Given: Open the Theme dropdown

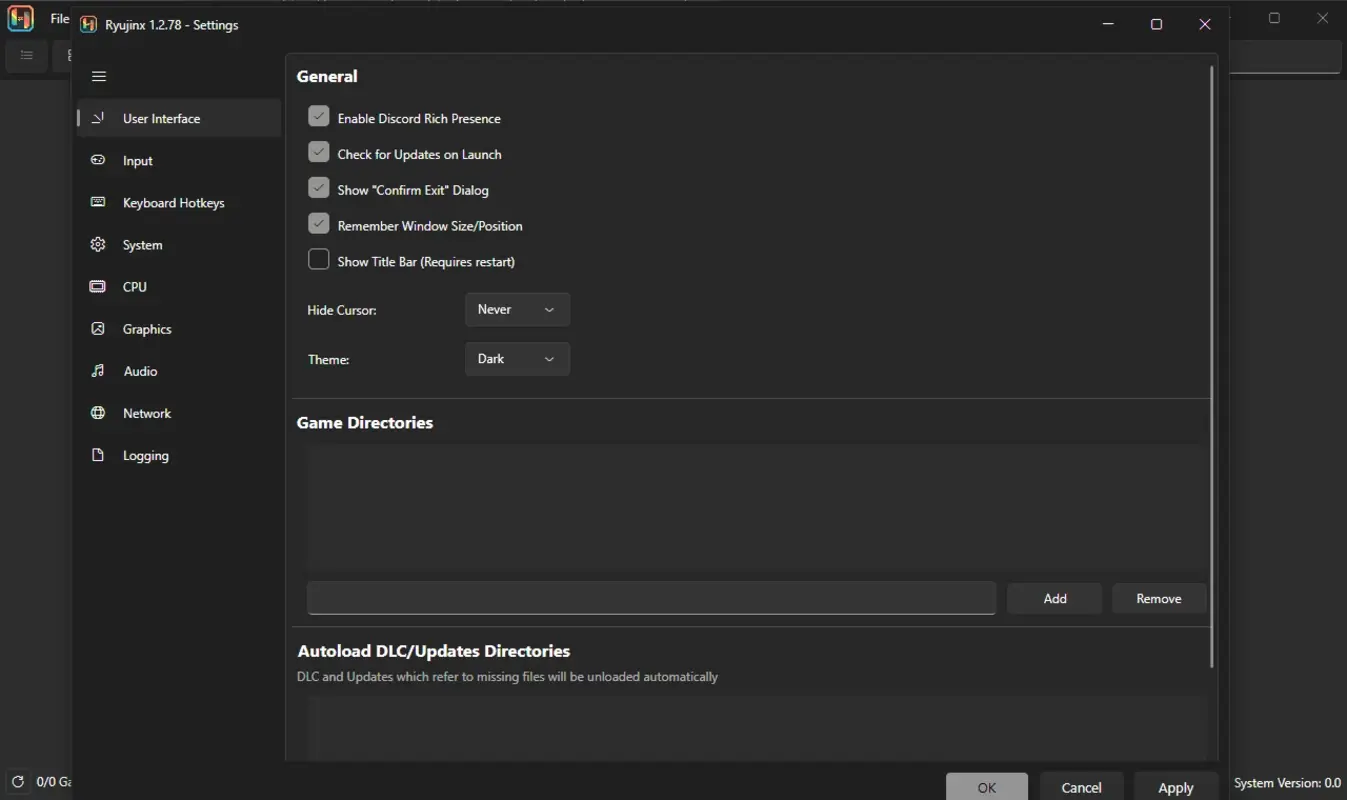Looking at the screenshot, I should [x=516, y=358].
